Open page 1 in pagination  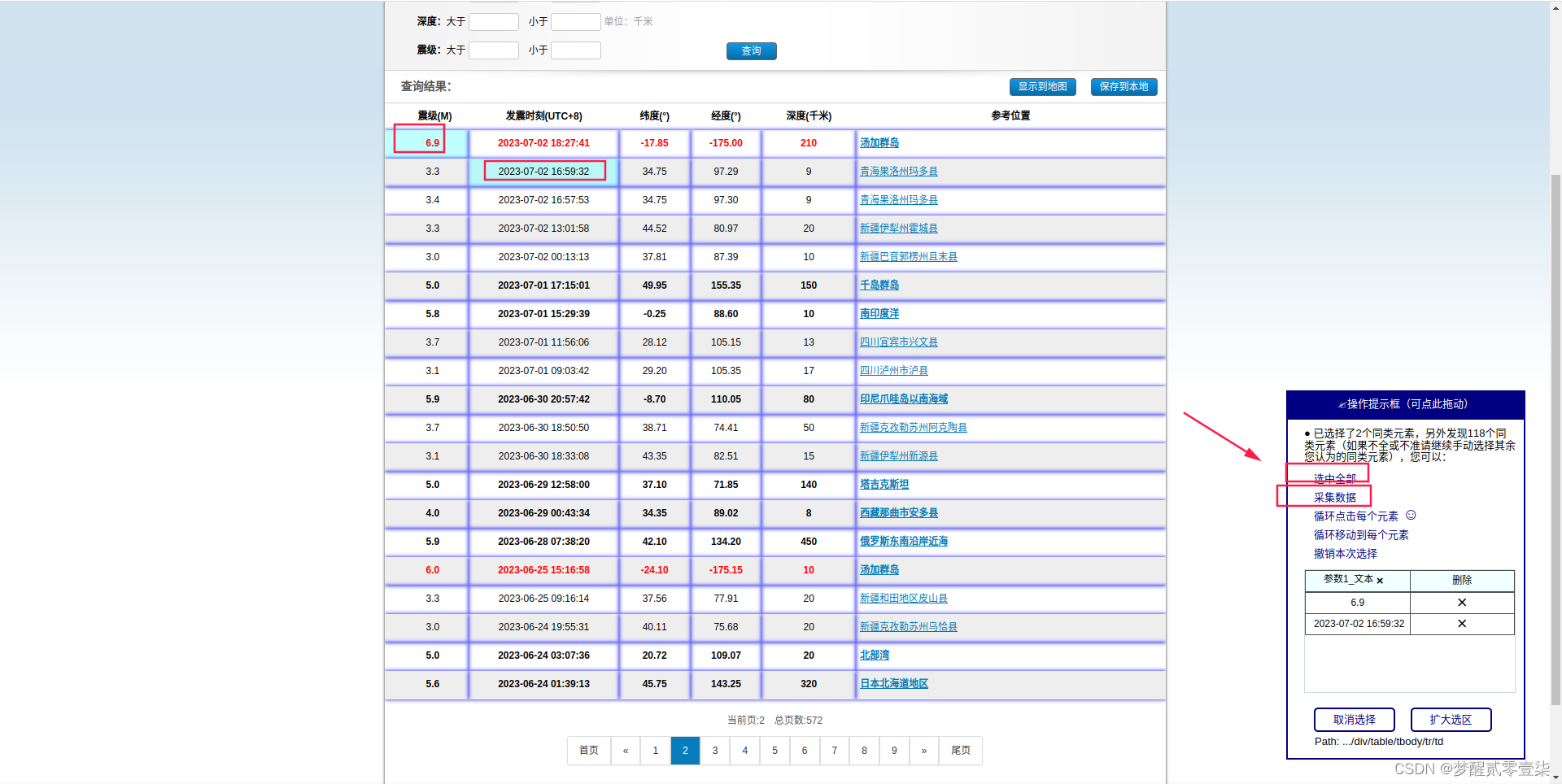pos(656,751)
